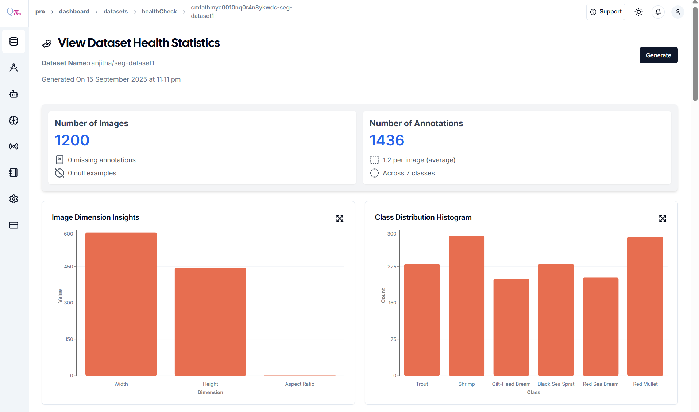Click the refresh icon in top bar

coord(660,12)
